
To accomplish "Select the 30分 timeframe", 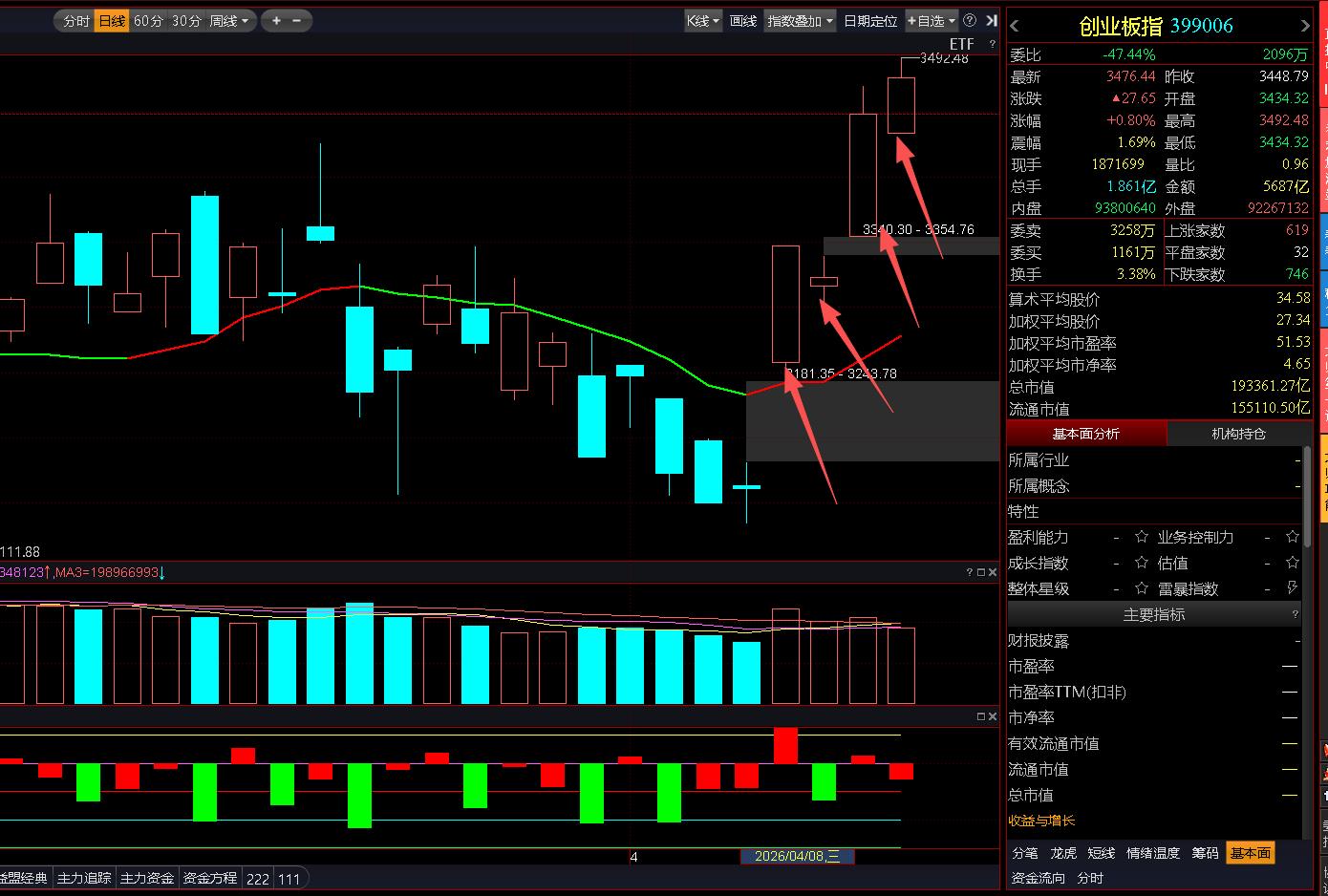I will coord(186,20).
